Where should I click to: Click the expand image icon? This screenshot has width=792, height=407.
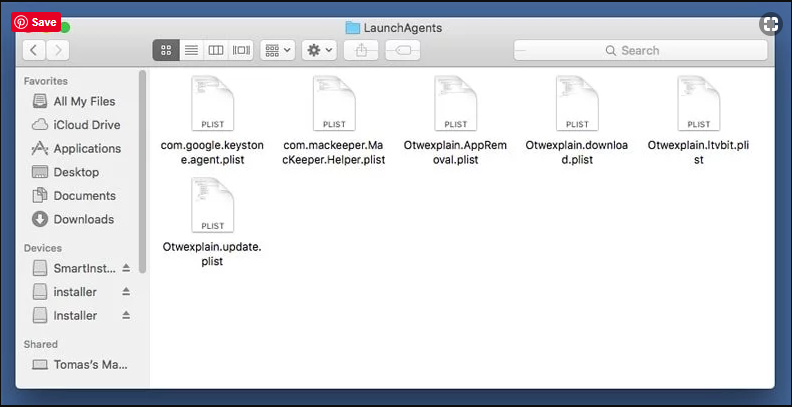click(x=771, y=24)
